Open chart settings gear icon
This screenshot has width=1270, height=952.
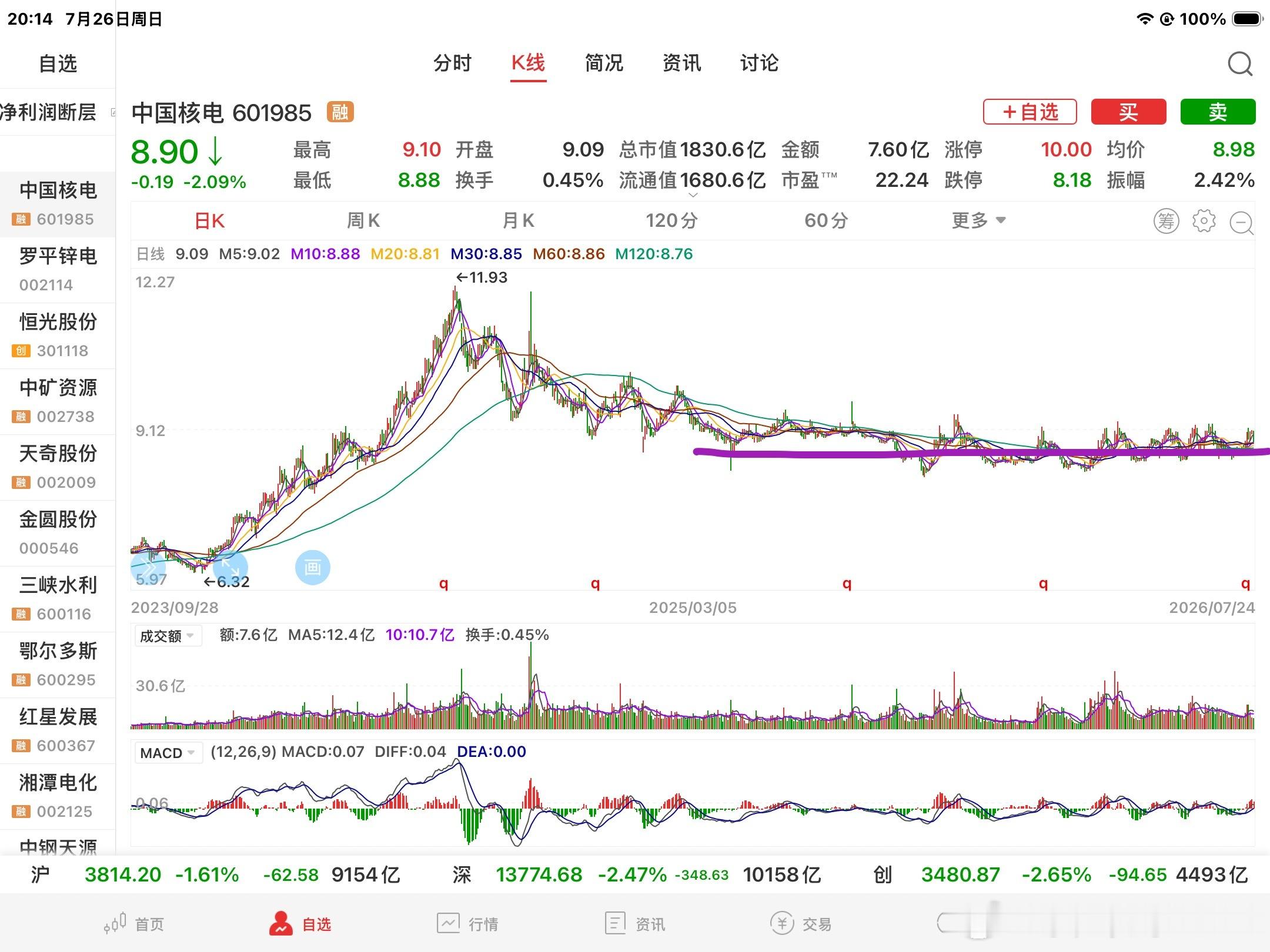click(1204, 221)
